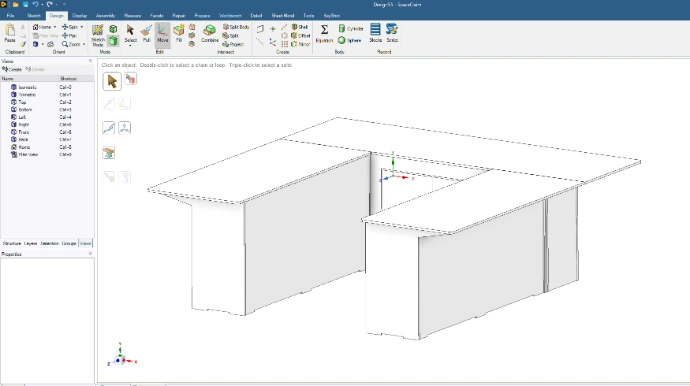
Task: Enable 3D mode green cube icon
Action: 113,41
